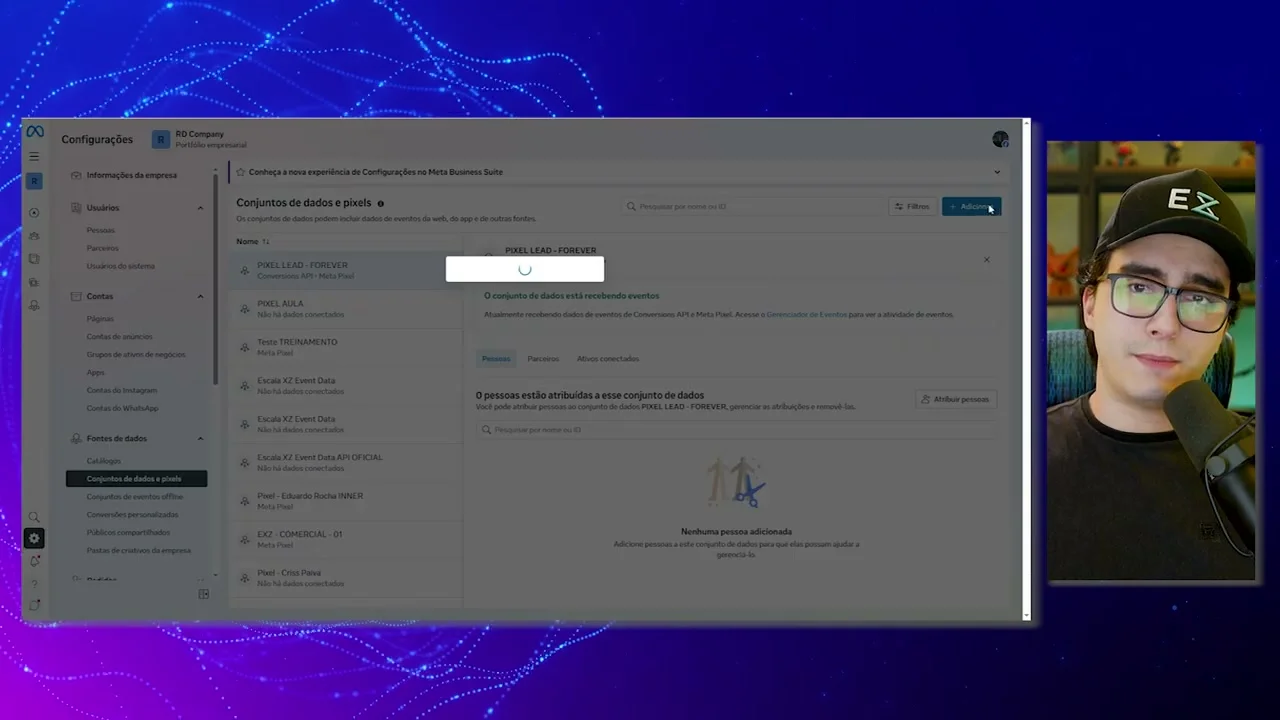Open Contas do Instagram
Image resolution: width=1280 pixels, height=720 pixels.
coord(122,390)
